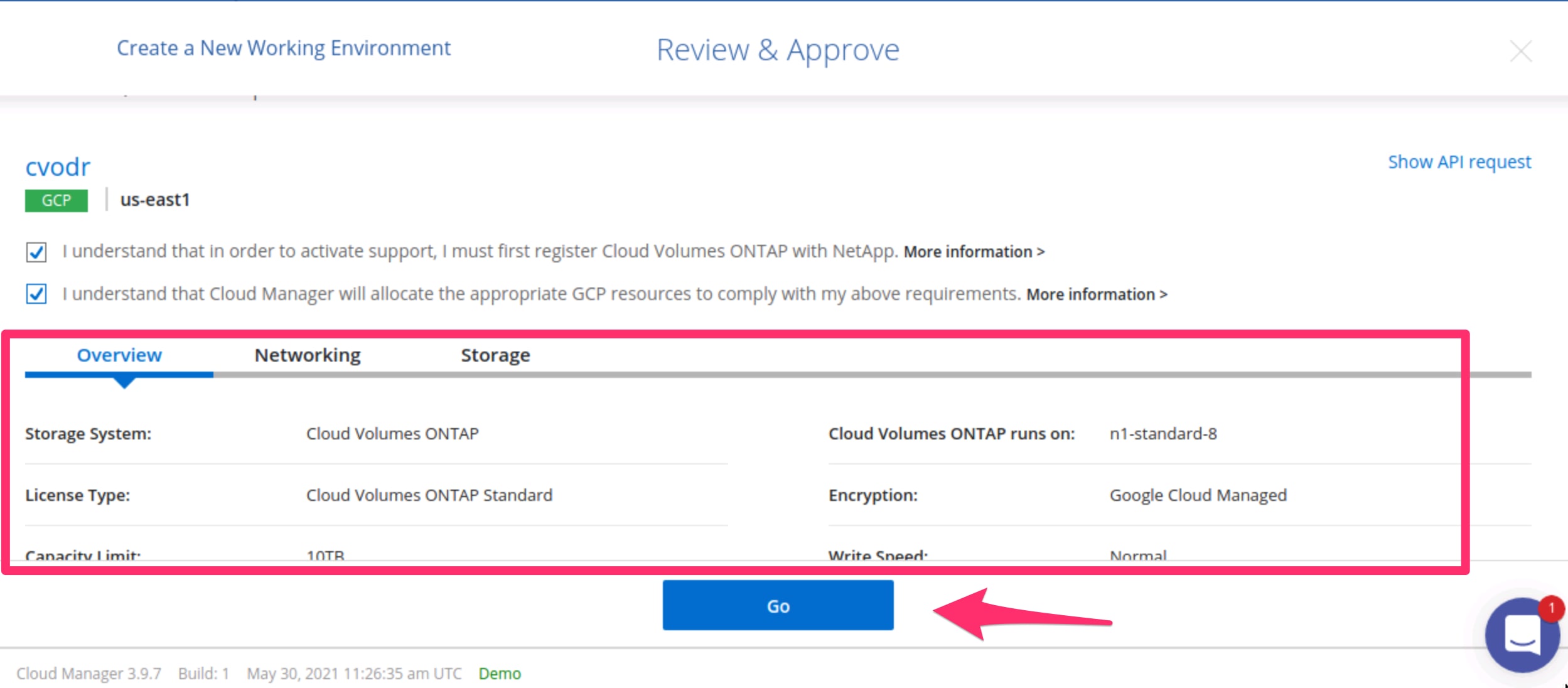Click the Google Cloud Managed encryption value

1198,495
